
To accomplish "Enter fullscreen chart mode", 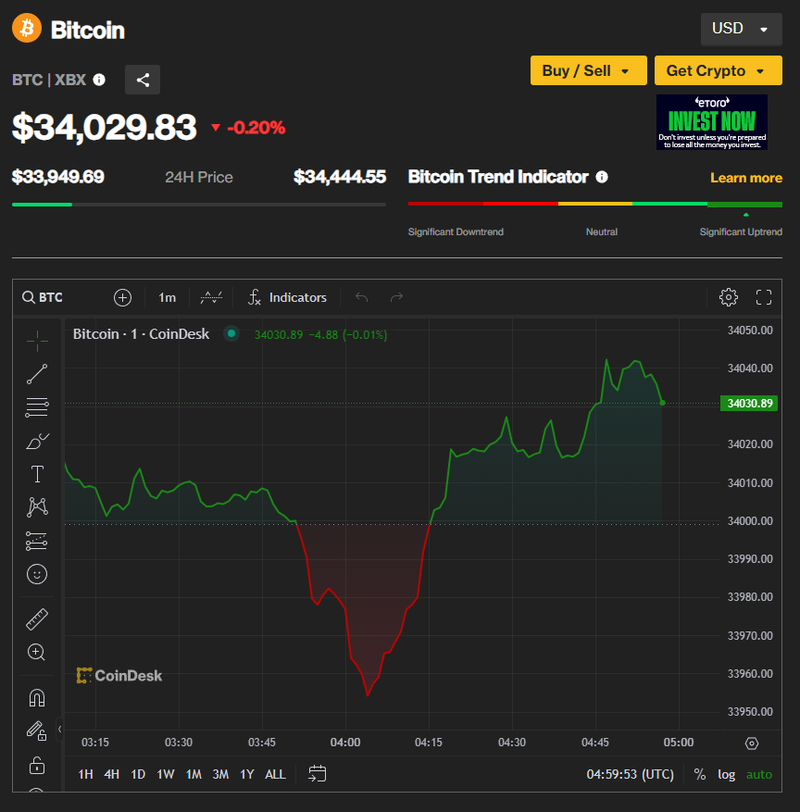I will tap(764, 297).
